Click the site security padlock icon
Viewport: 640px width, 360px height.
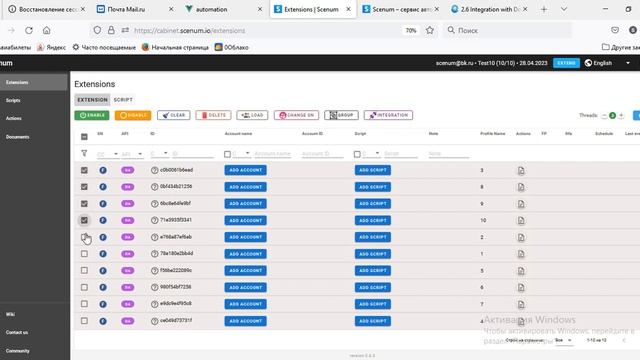coord(111,30)
